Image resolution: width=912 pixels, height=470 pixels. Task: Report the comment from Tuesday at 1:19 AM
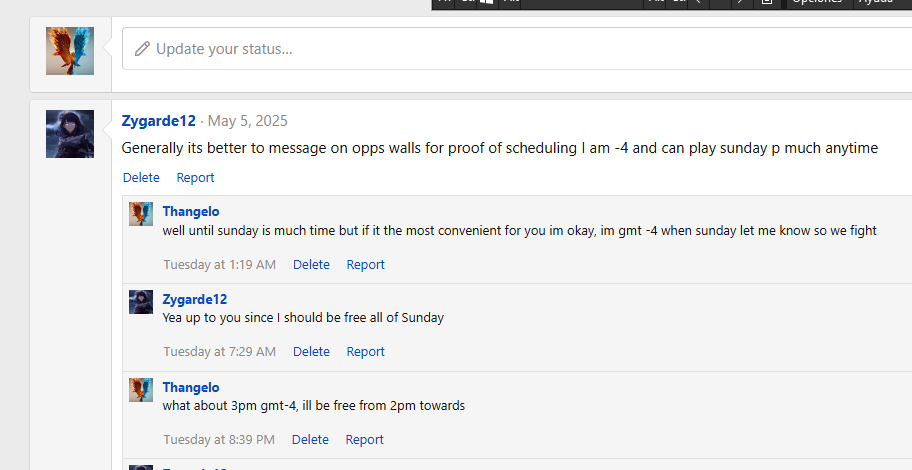click(x=365, y=265)
